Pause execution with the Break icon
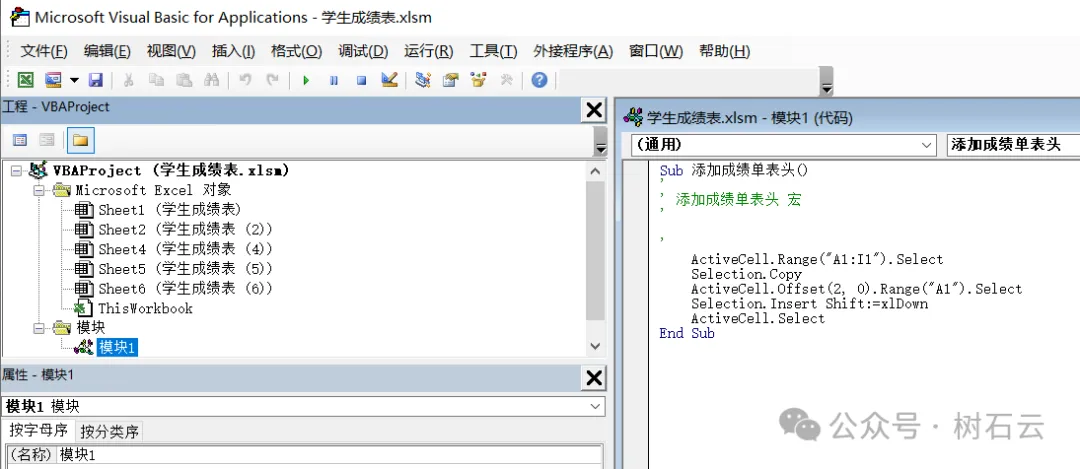The width and height of the screenshot is (1080, 469). click(334, 81)
